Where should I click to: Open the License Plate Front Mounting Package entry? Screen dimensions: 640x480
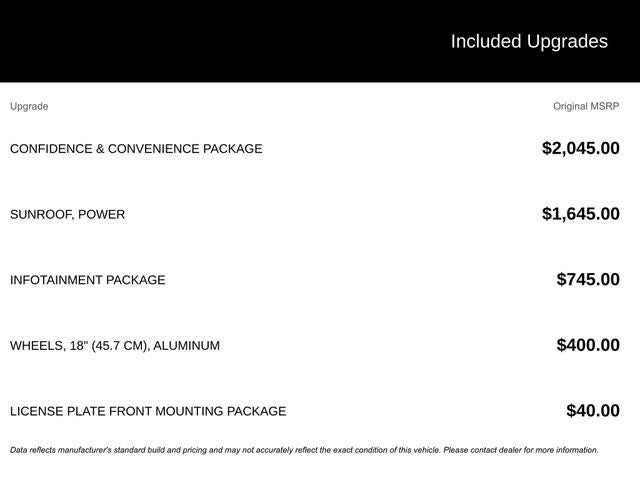tap(148, 411)
